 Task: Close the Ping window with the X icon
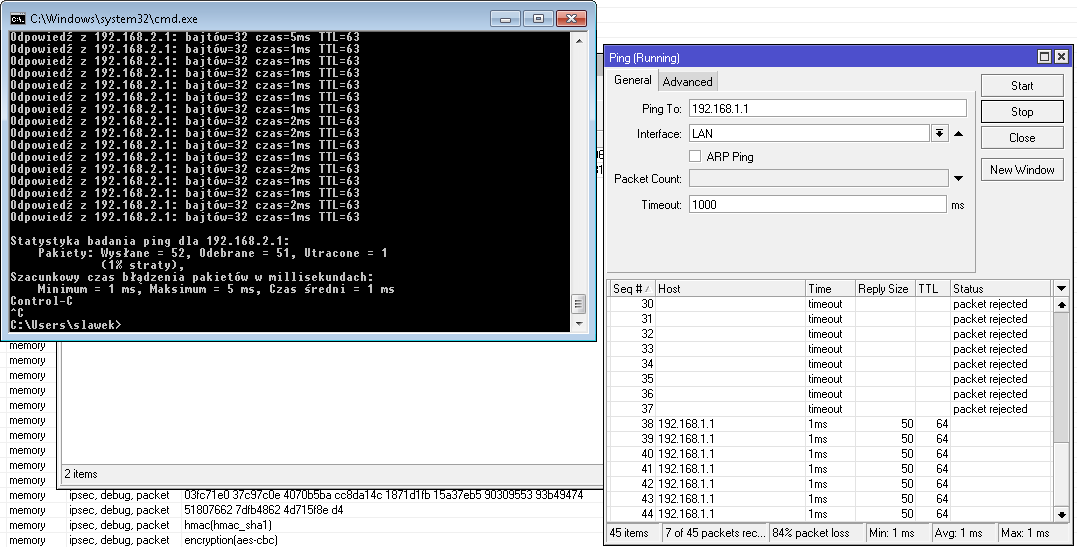pos(1062,58)
